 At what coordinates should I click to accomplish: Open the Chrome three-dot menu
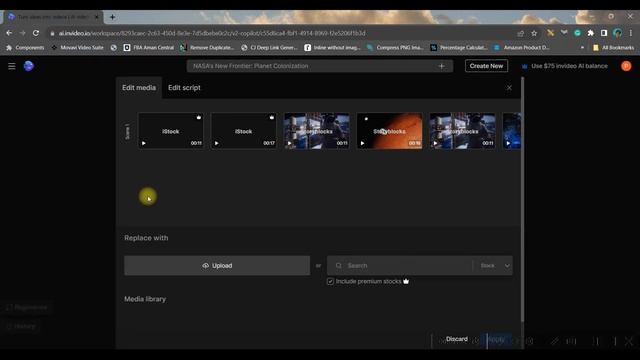click(631, 33)
